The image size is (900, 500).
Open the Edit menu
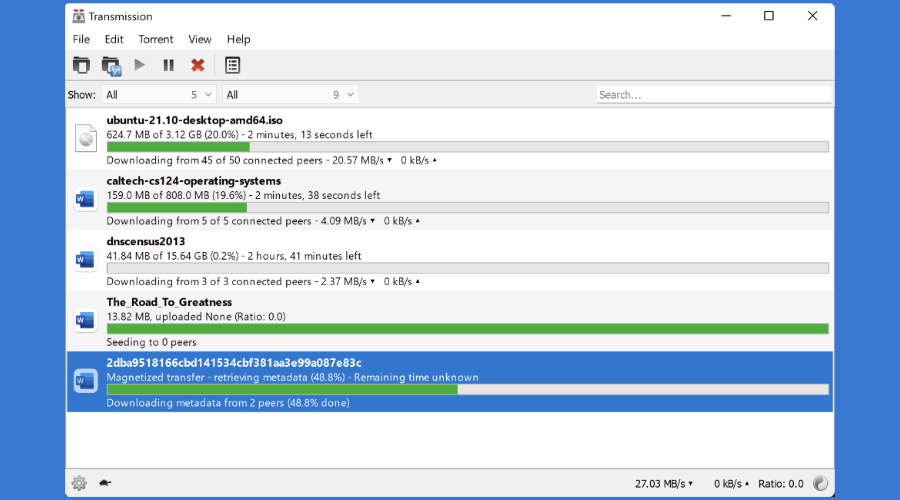114,39
